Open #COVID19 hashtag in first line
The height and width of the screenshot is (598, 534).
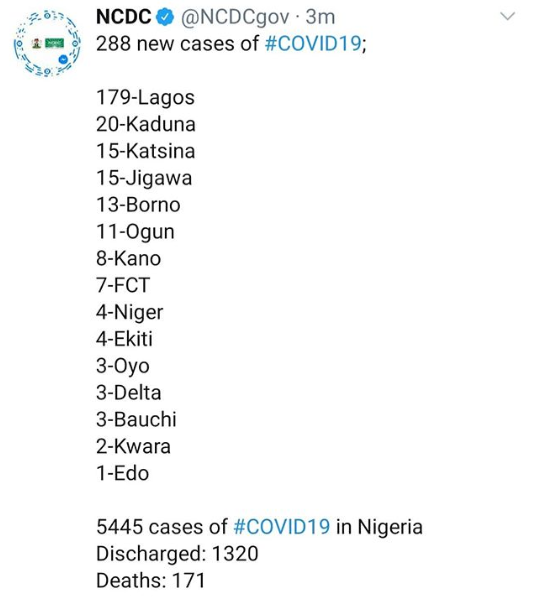click(x=313, y=43)
